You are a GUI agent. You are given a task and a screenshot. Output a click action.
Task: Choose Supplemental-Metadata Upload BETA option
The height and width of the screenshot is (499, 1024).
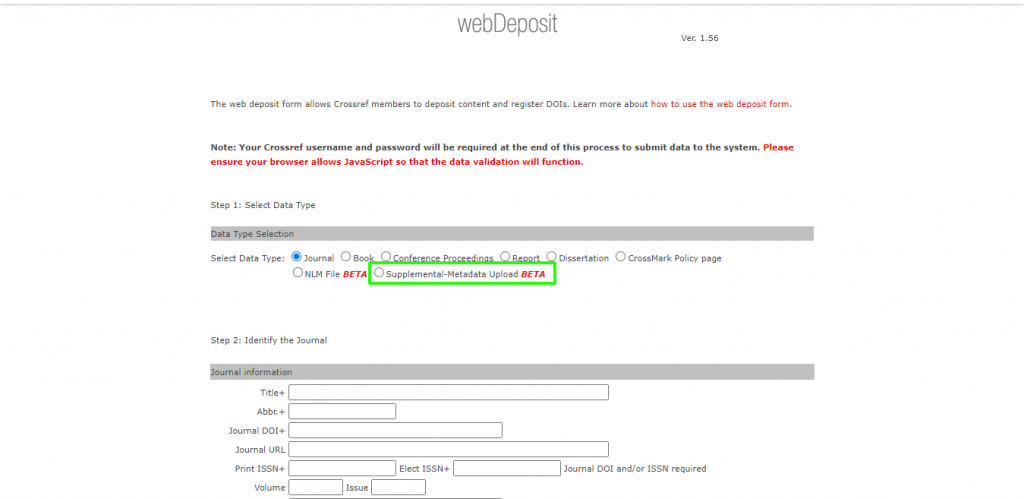[x=379, y=273]
